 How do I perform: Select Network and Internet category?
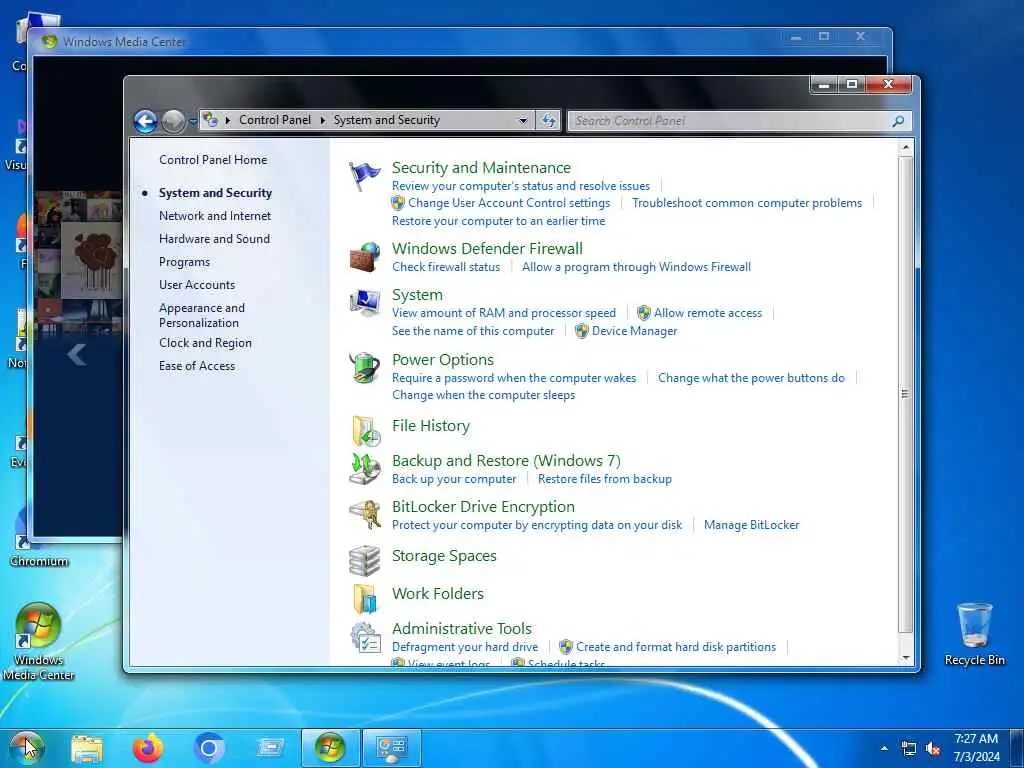coord(215,216)
